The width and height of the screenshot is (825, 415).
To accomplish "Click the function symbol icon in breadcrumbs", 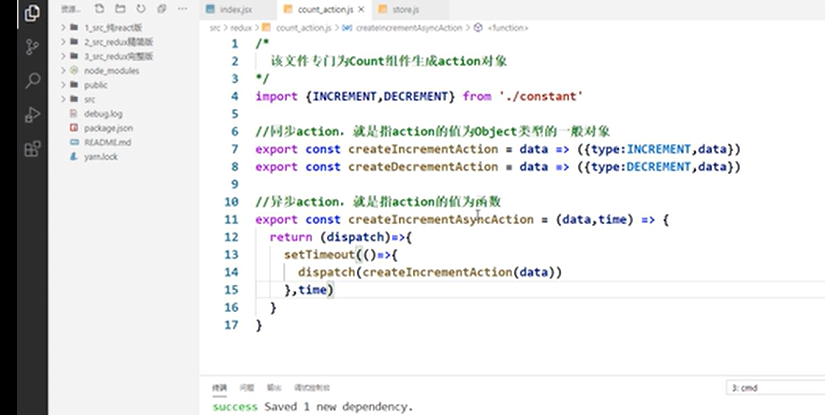I will [478, 28].
